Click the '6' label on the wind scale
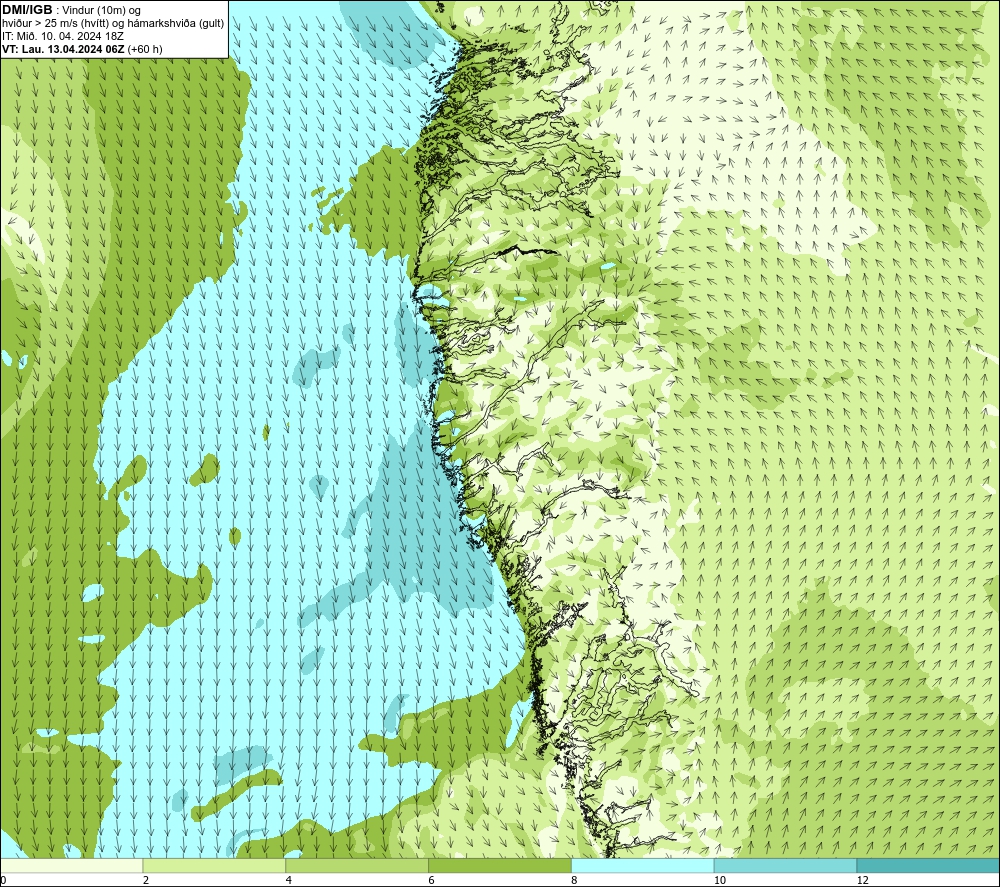The height and width of the screenshot is (887, 1000). (x=432, y=880)
